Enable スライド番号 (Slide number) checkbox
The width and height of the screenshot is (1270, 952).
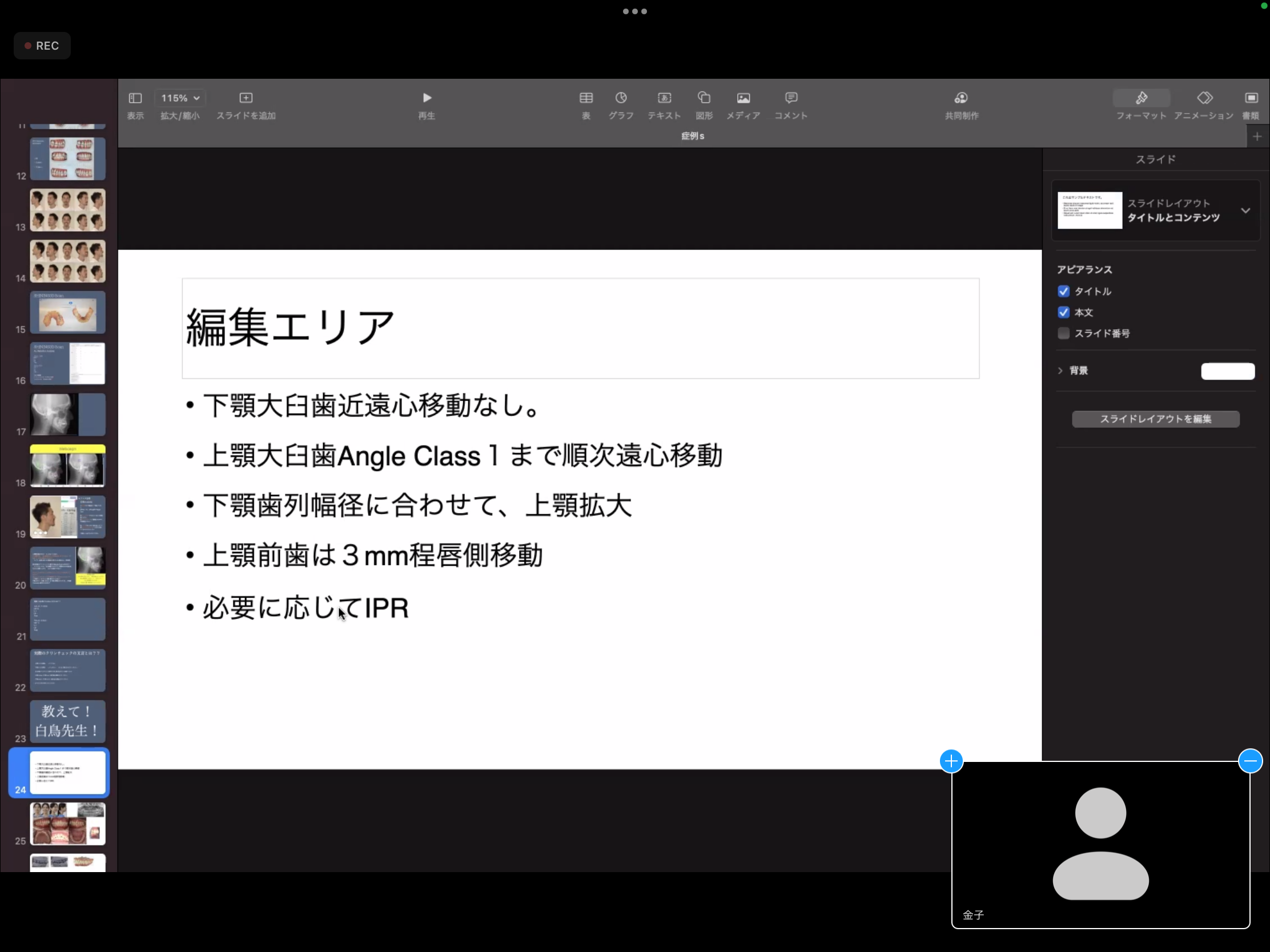click(x=1063, y=333)
